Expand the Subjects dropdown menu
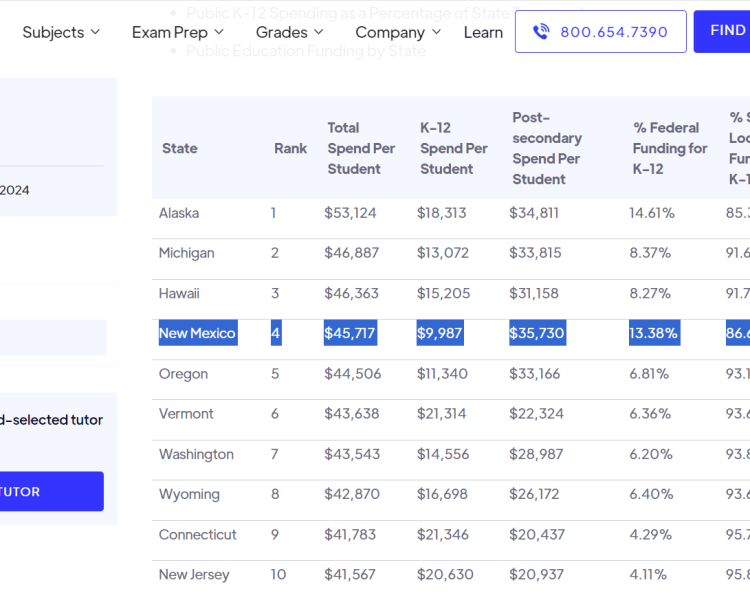This screenshot has height=600, width=750. click(61, 32)
